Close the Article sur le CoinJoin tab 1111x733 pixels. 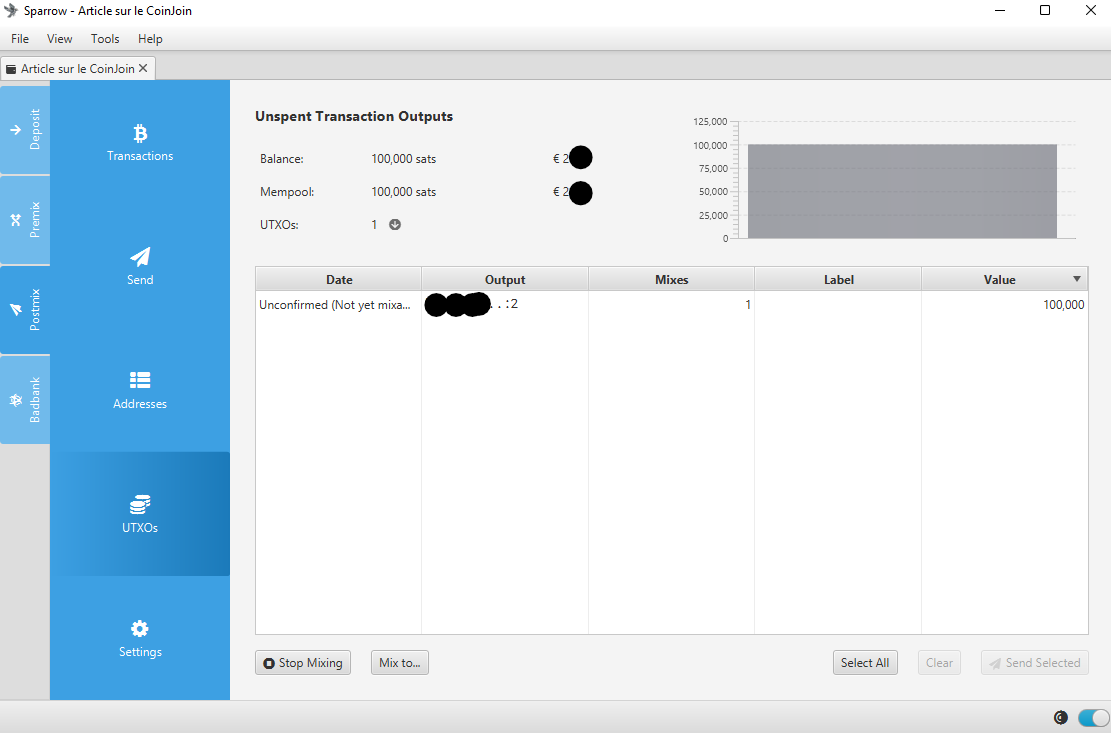tap(143, 68)
